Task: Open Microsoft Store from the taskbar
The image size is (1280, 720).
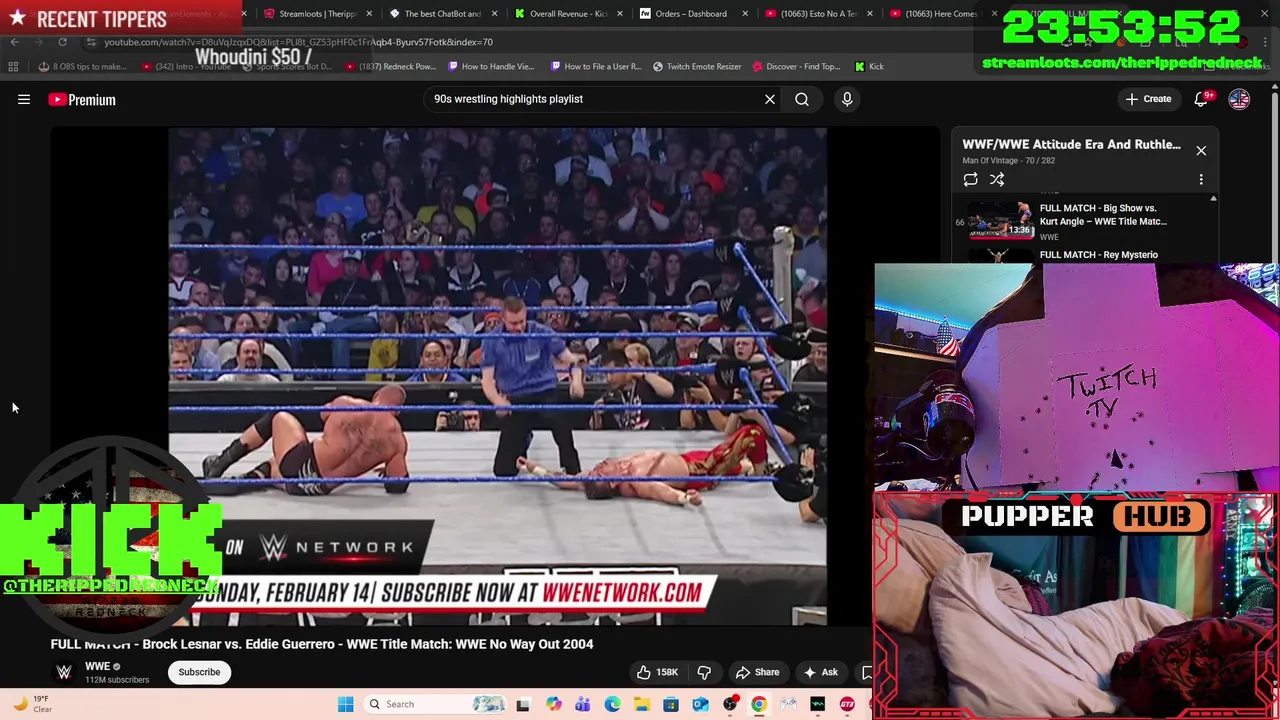Action: click(x=671, y=704)
